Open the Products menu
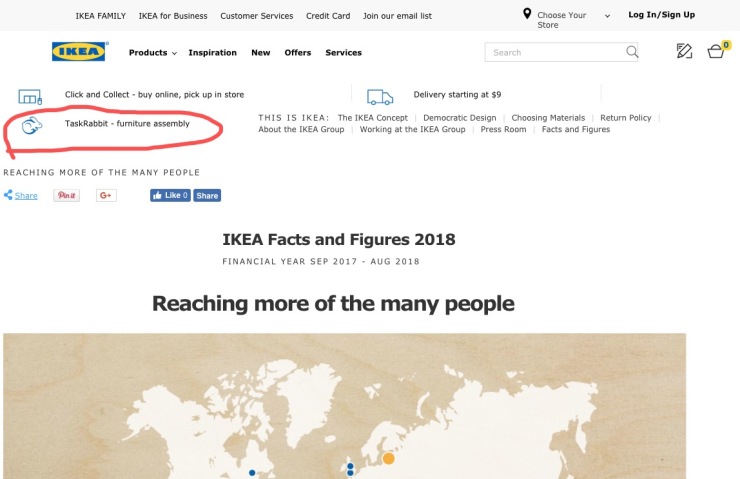The height and width of the screenshot is (479, 740). pos(148,52)
